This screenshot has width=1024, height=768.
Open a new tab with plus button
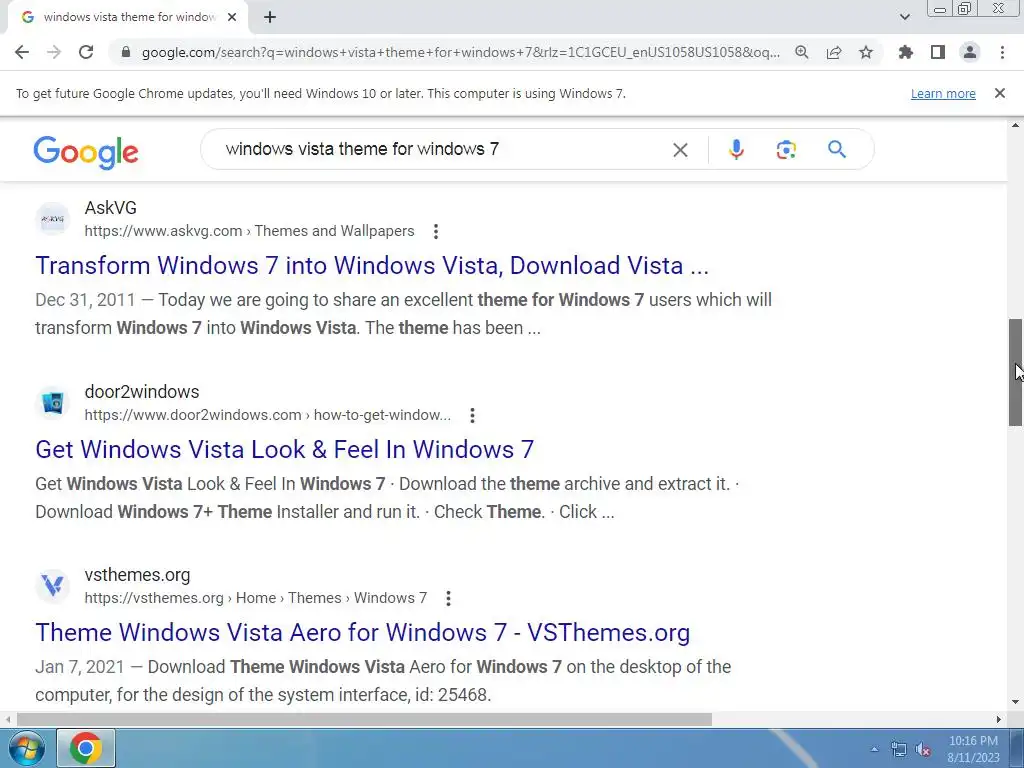tap(270, 17)
